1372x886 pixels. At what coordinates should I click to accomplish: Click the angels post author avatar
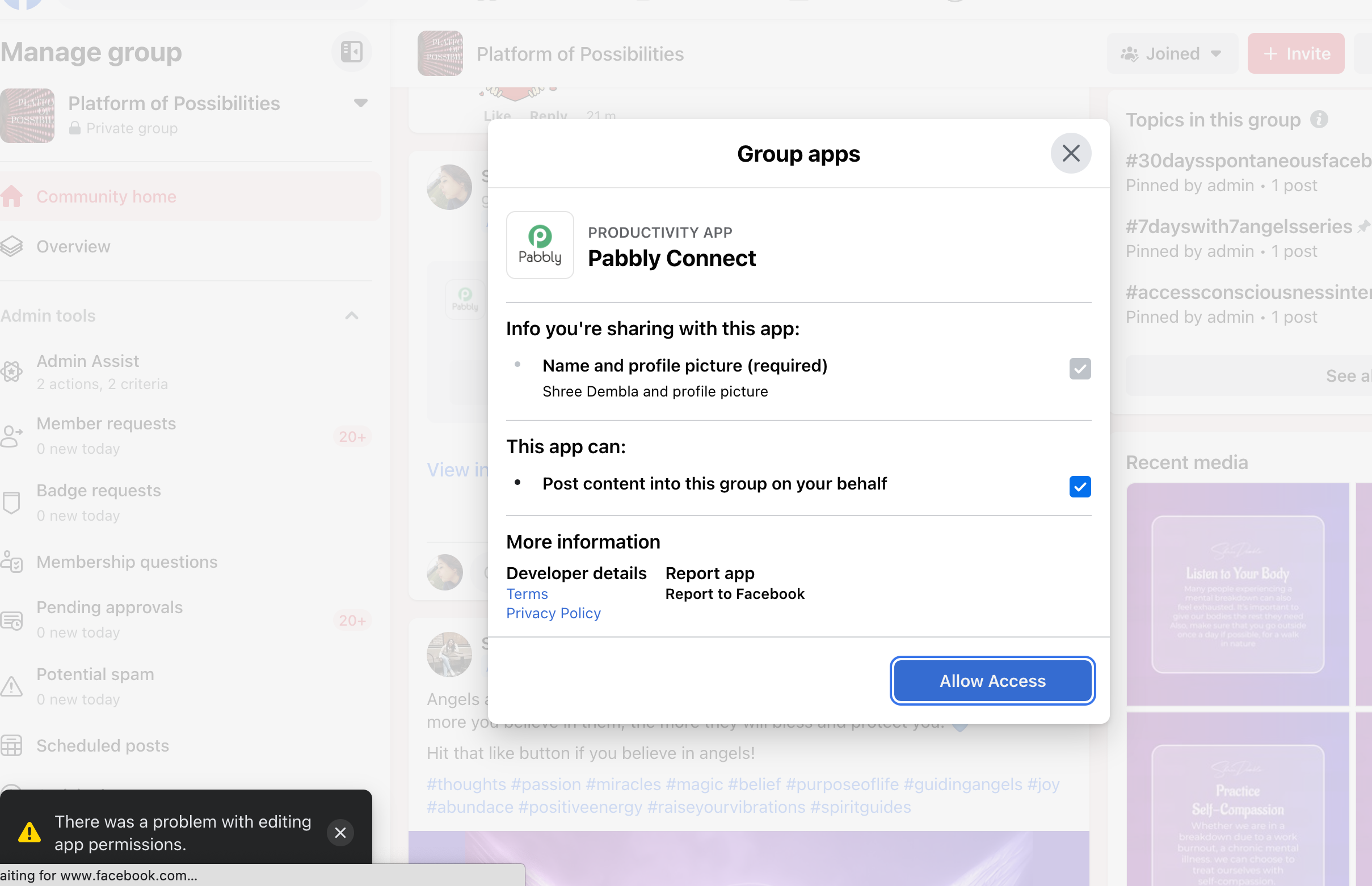pos(449,654)
